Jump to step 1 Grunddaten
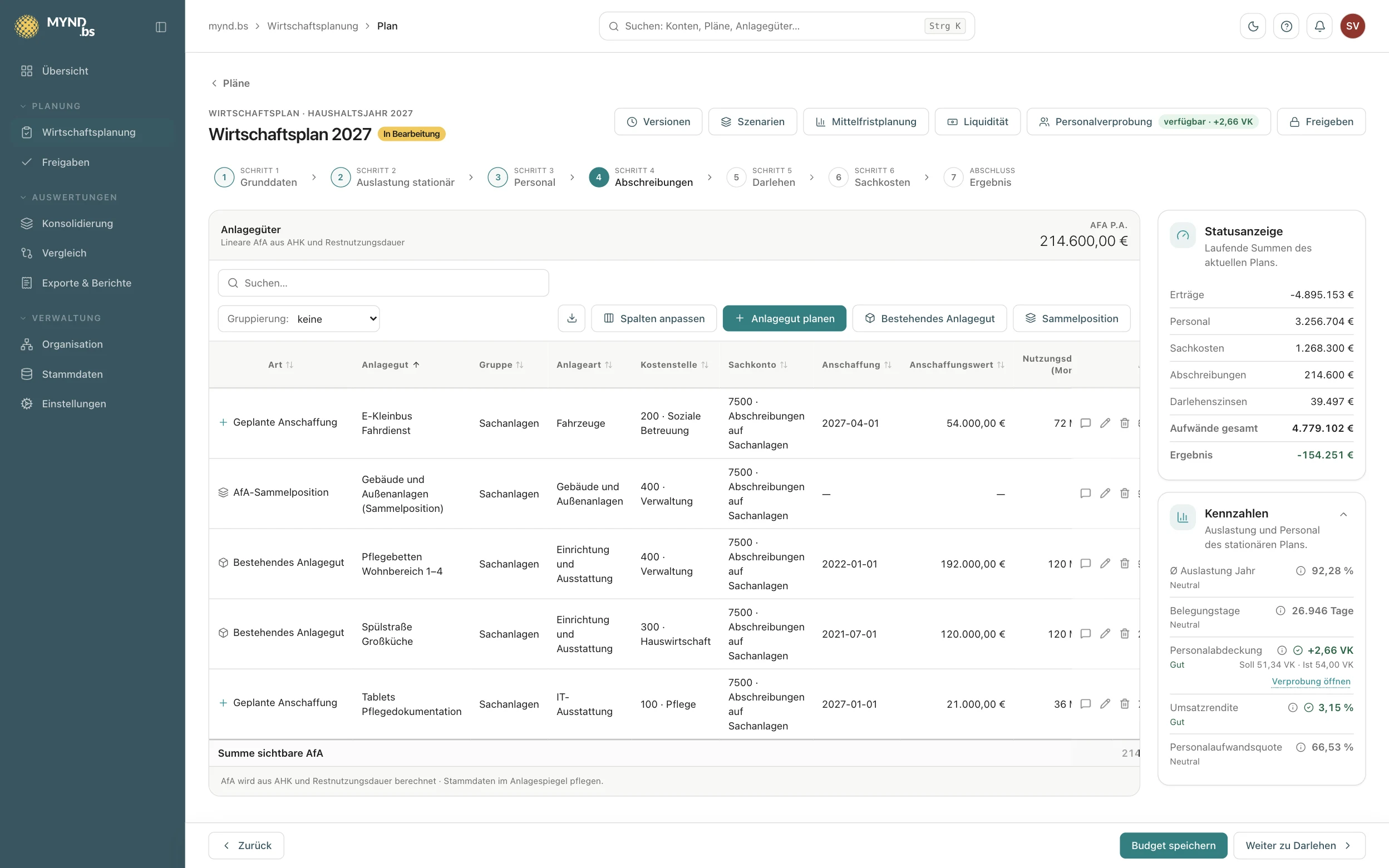 click(255, 177)
